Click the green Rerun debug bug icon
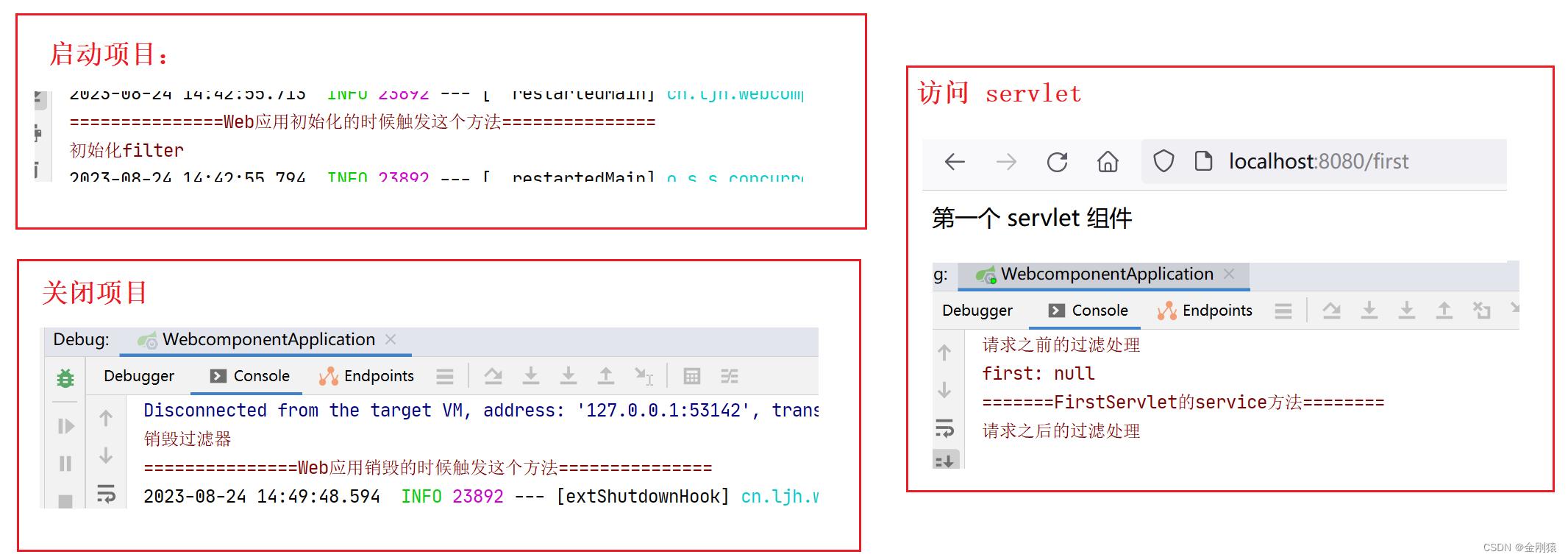 (x=65, y=378)
